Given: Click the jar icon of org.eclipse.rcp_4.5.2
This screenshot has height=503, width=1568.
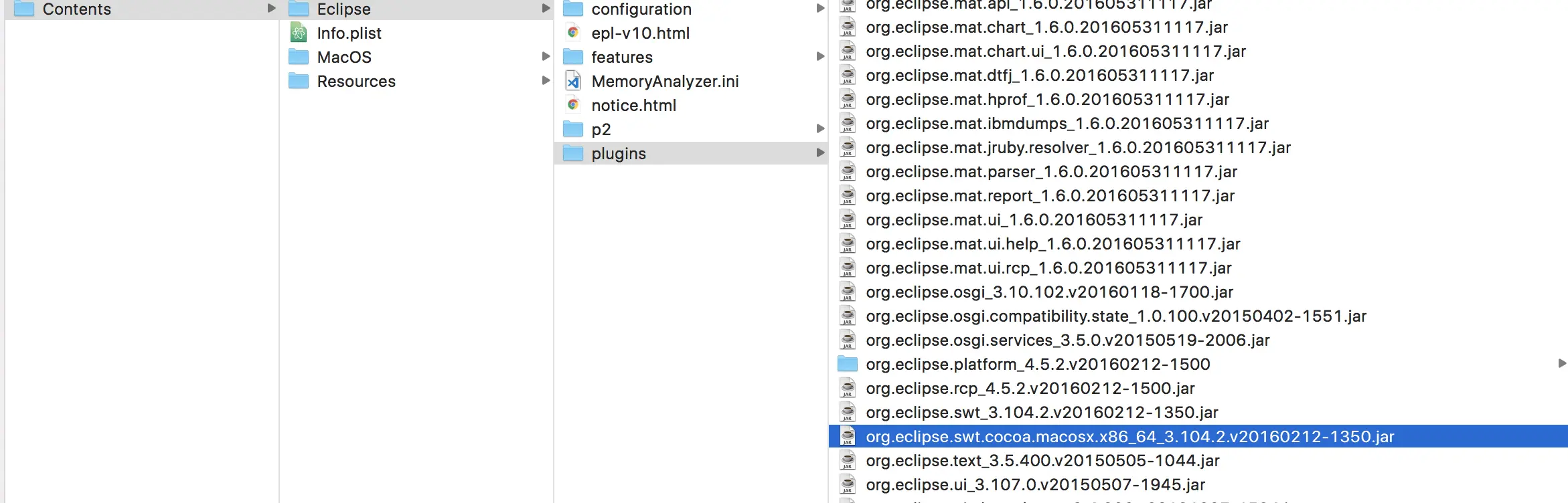Looking at the screenshot, I should (848, 388).
